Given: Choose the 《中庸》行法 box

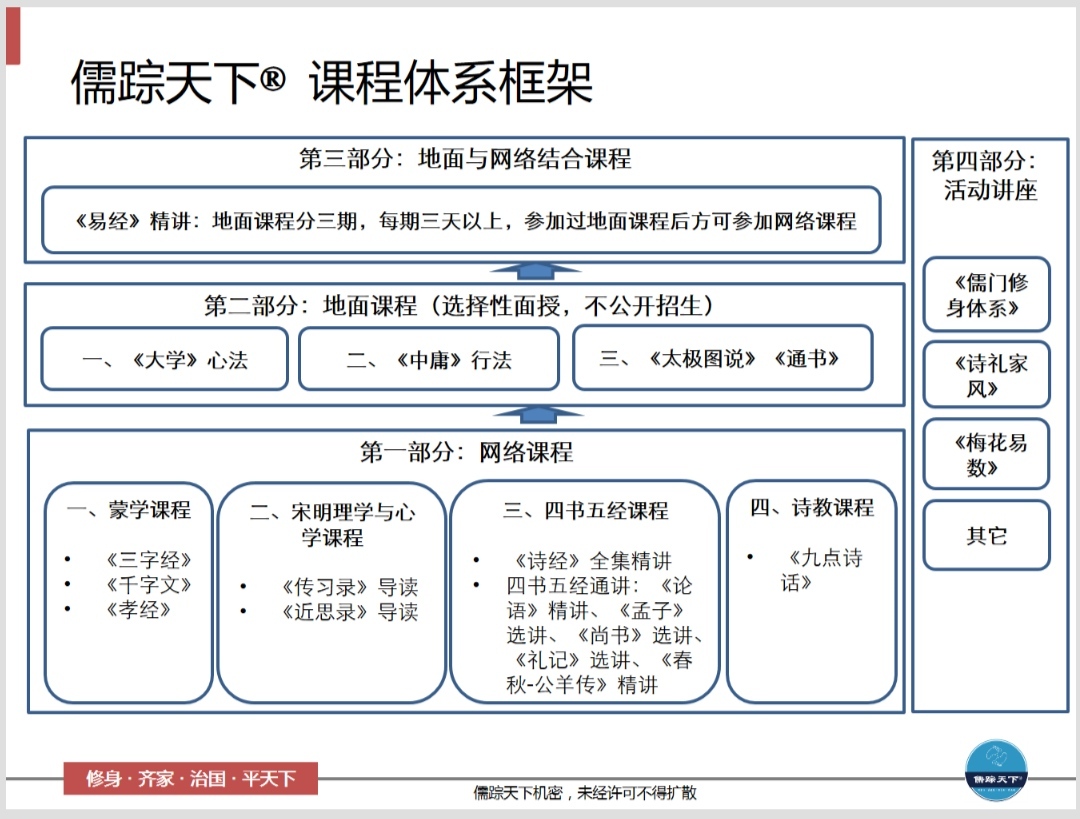Looking at the screenshot, I should tap(429, 360).
